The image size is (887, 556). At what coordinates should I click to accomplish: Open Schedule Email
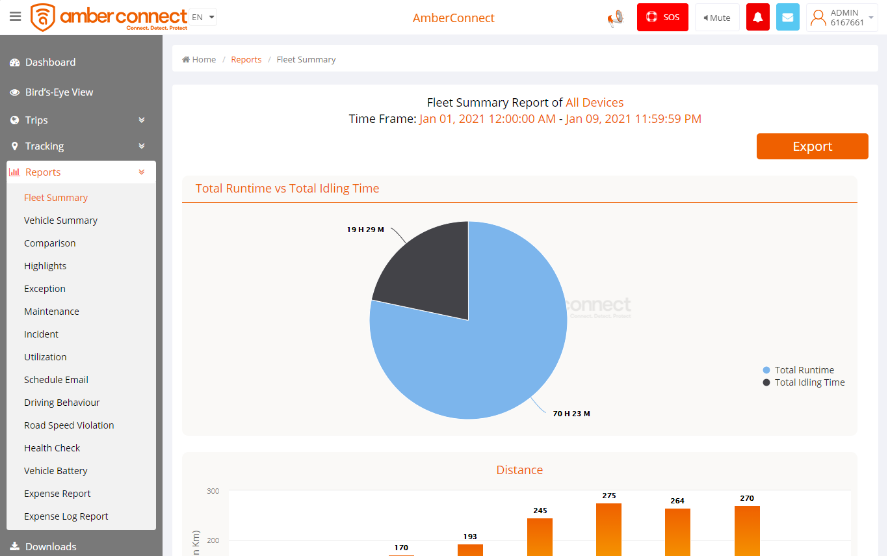tap(56, 380)
